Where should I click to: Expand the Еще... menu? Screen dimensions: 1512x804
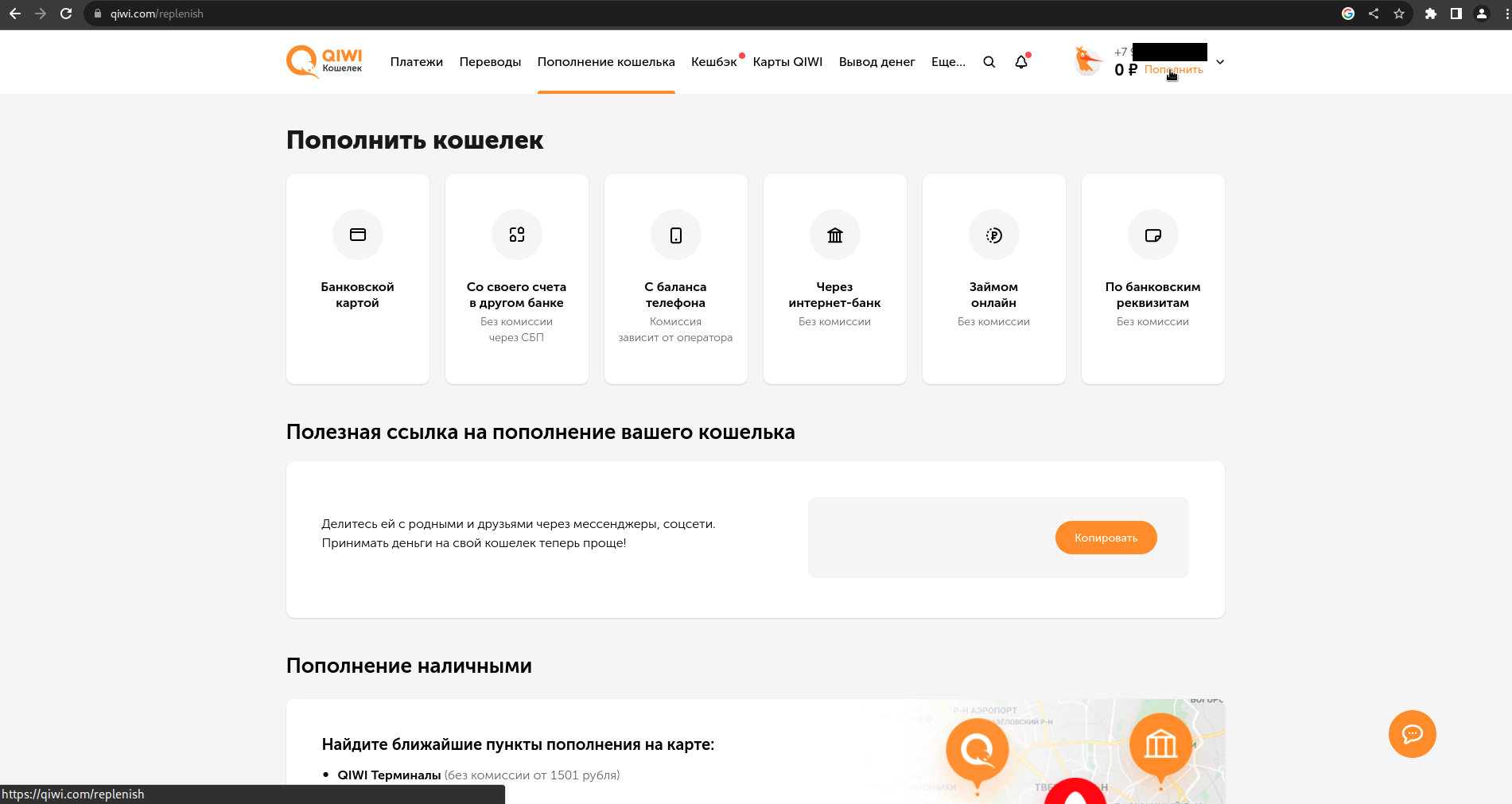[948, 62]
